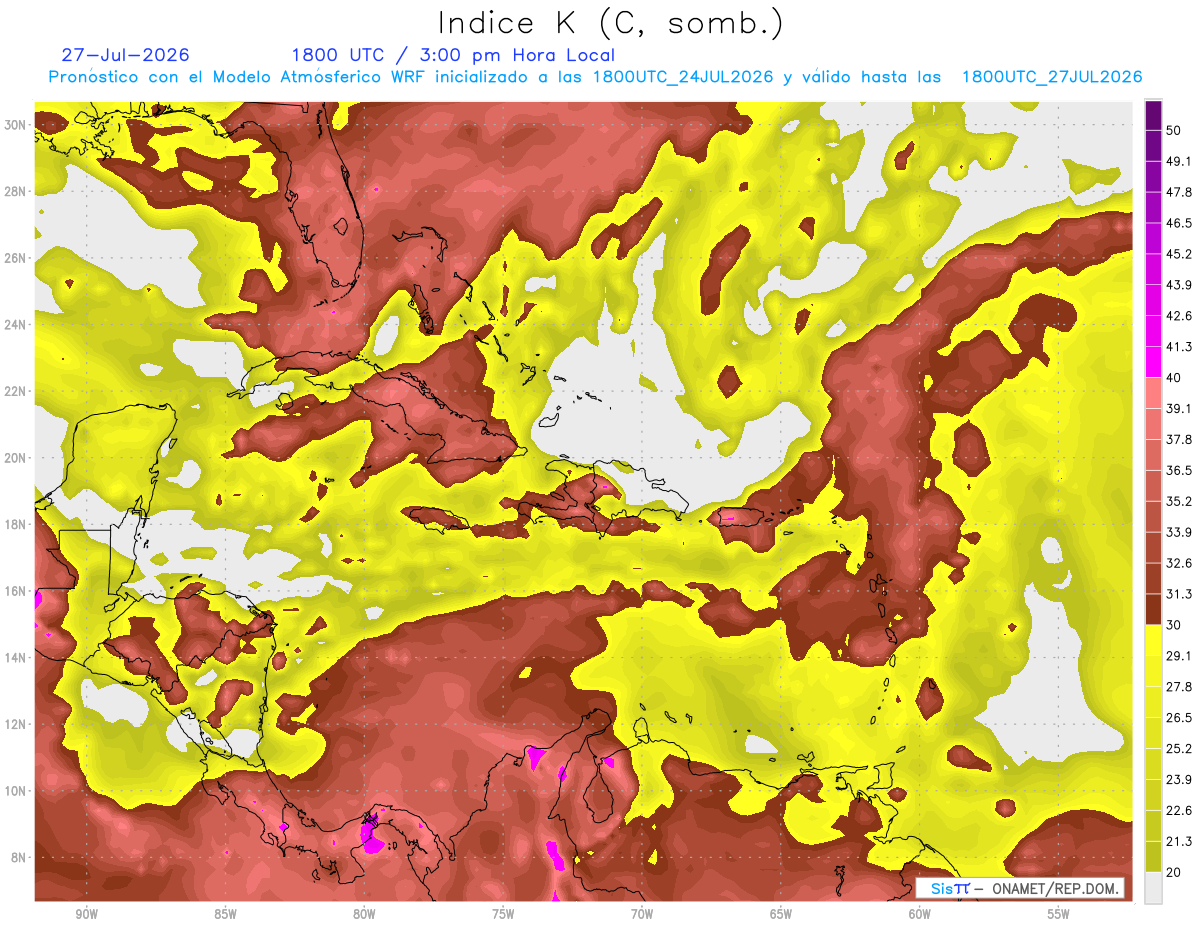Screen dimensions: 1200x927
Task: Click the color bar value 43.9
Action: (1180, 285)
